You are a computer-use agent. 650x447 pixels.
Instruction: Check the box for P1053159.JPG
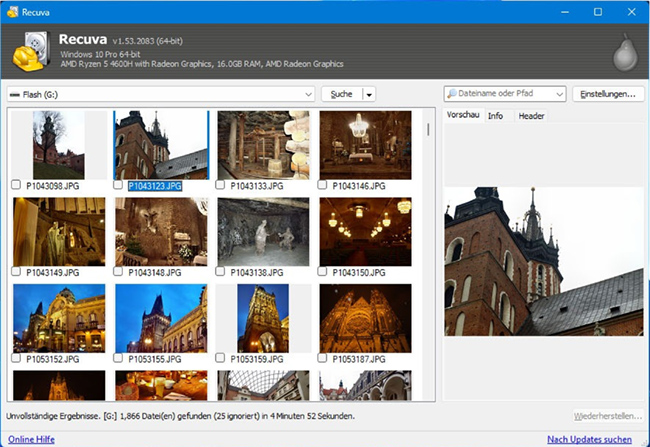[220, 358]
